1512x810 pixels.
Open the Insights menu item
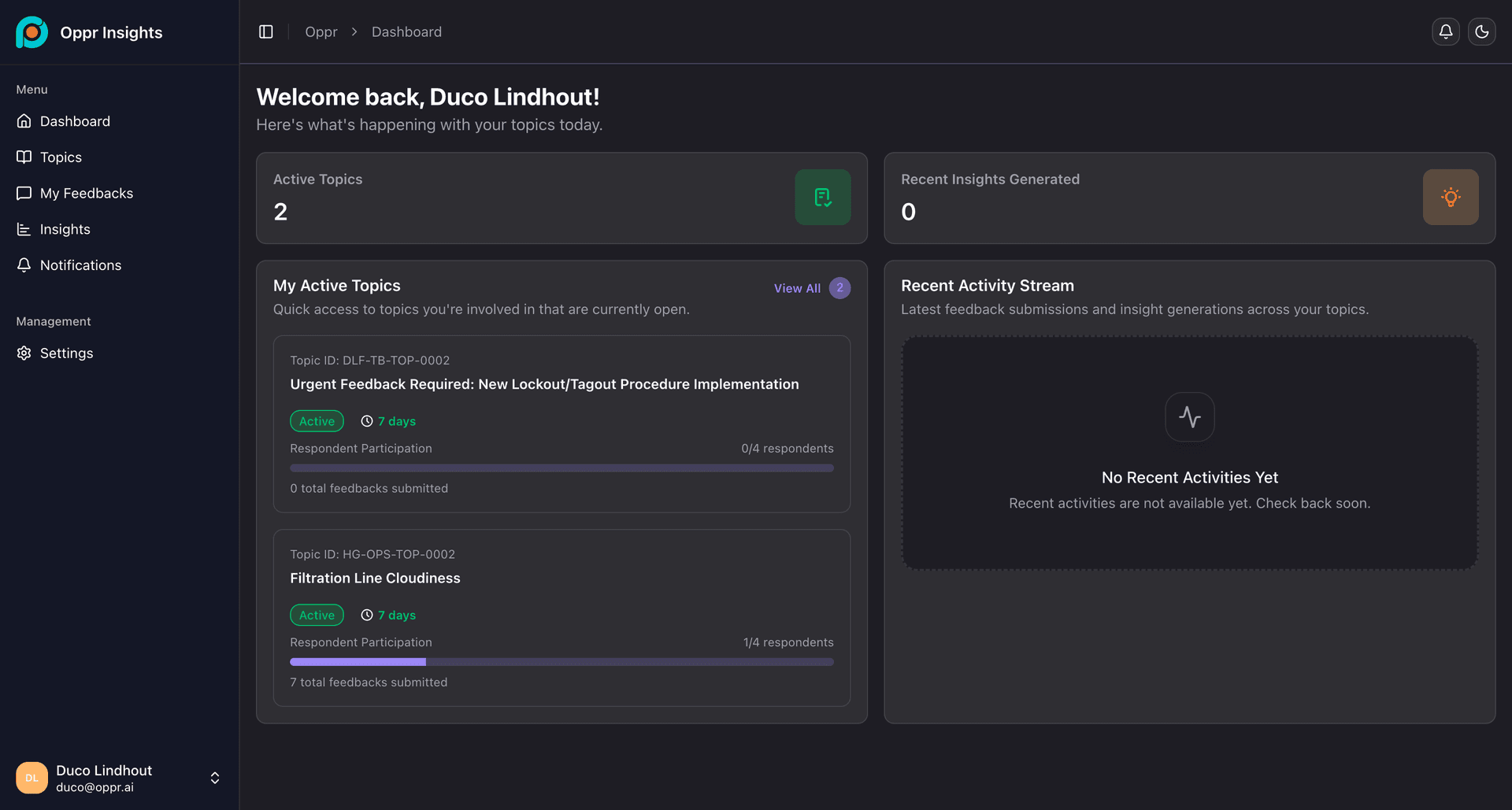click(x=119, y=229)
